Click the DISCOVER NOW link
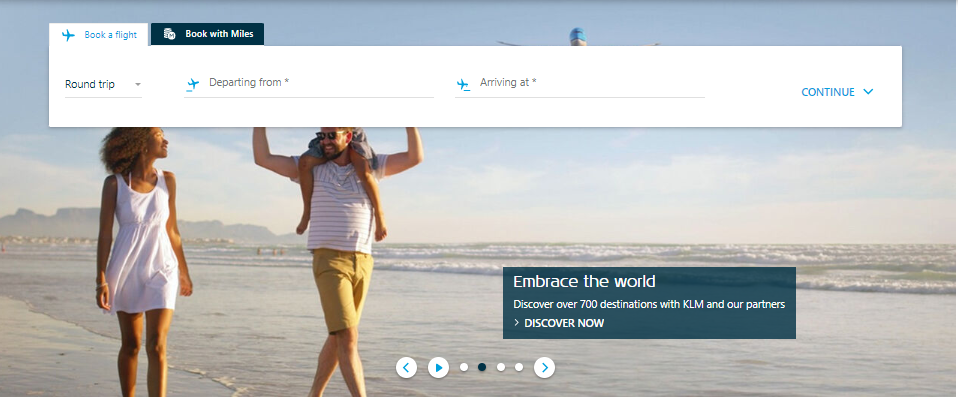 pos(559,323)
